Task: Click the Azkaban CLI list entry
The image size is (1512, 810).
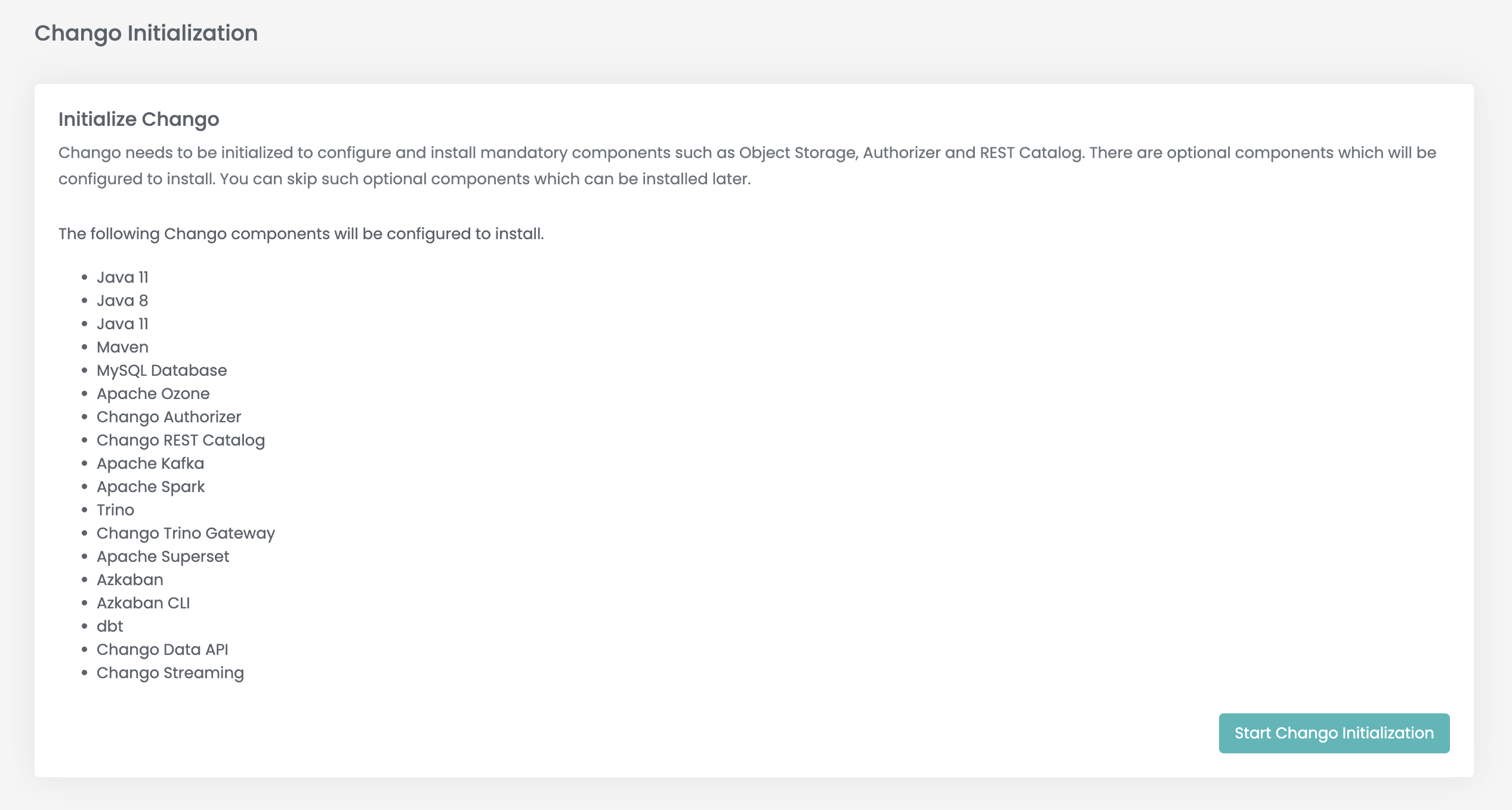Action: tap(143, 603)
